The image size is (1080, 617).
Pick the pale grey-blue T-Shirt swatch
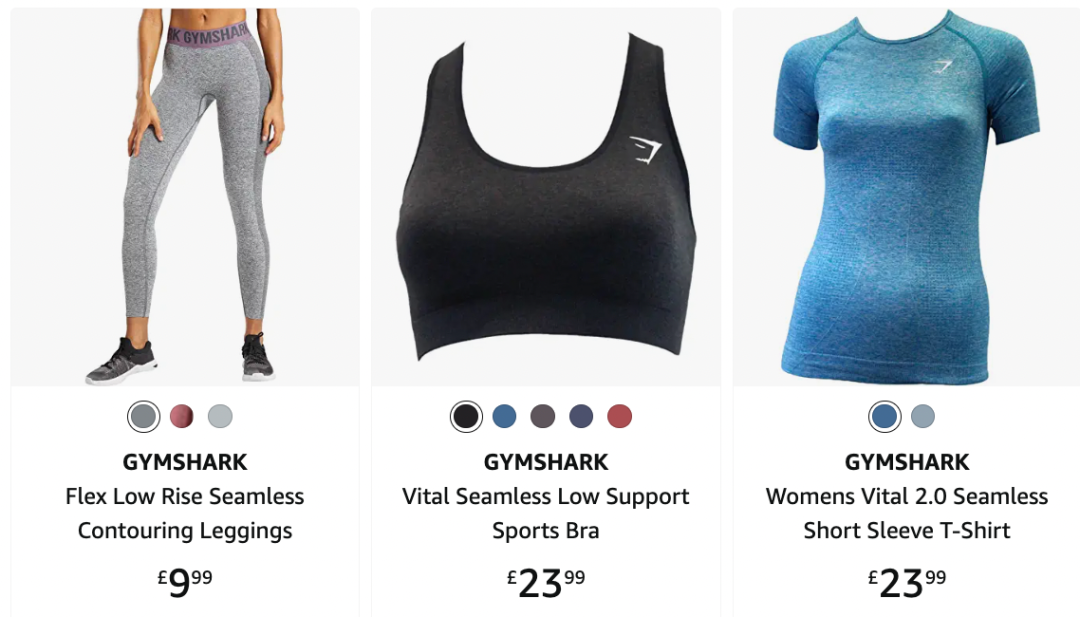coord(923,417)
